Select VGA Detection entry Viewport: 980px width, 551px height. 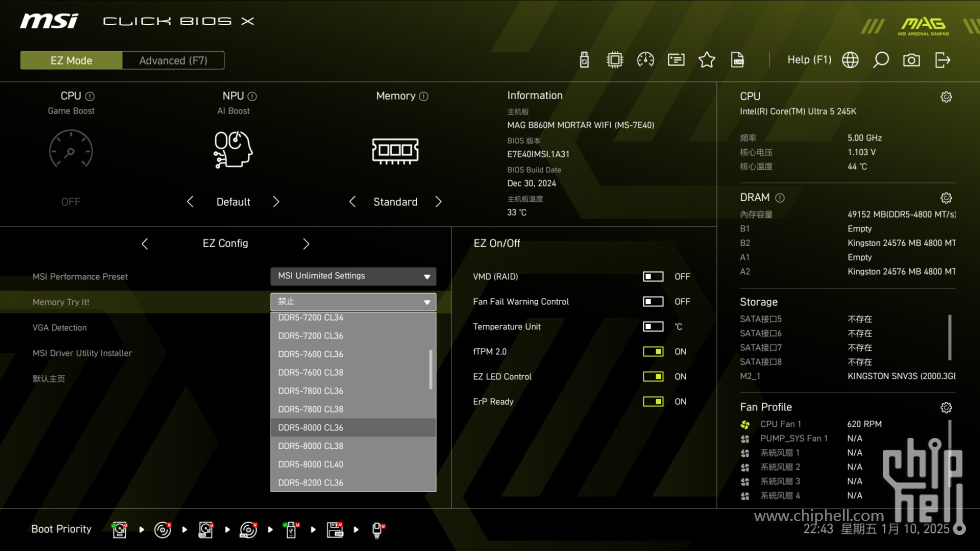(59, 328)
